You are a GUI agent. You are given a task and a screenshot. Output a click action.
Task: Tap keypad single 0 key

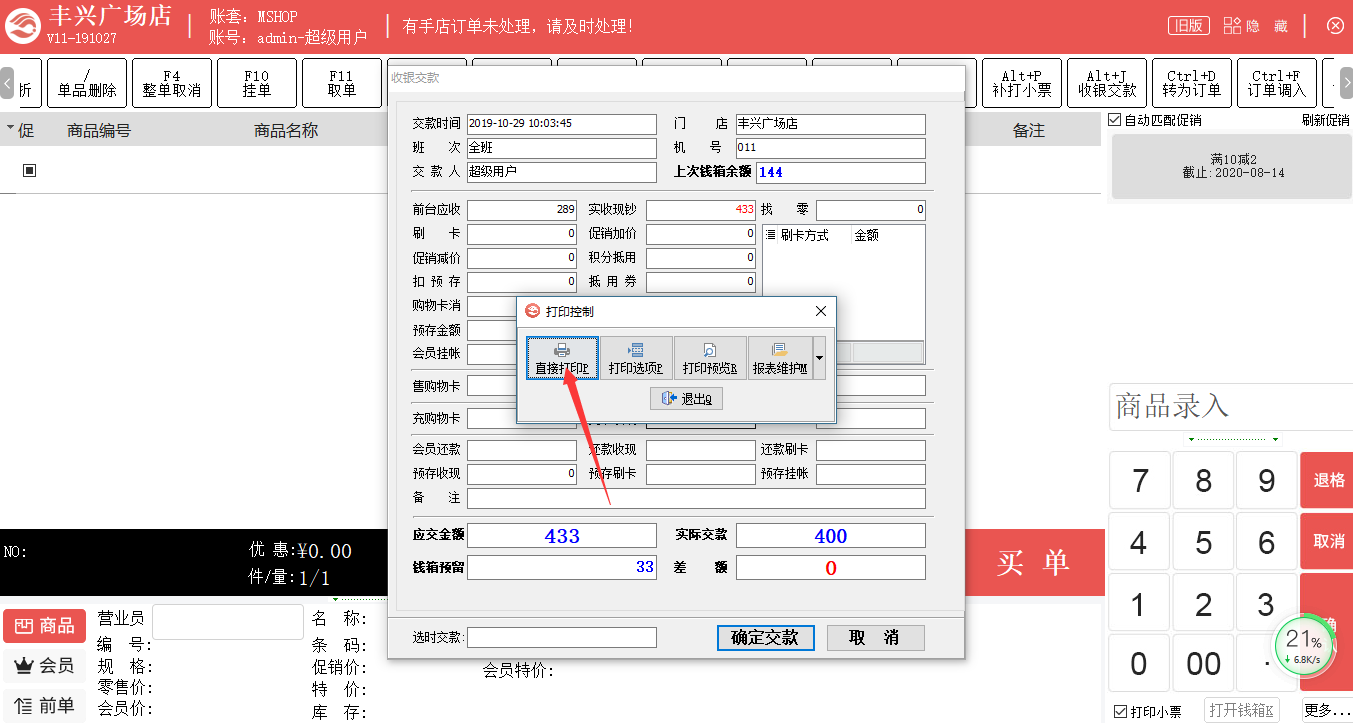tap(1139, 664)
